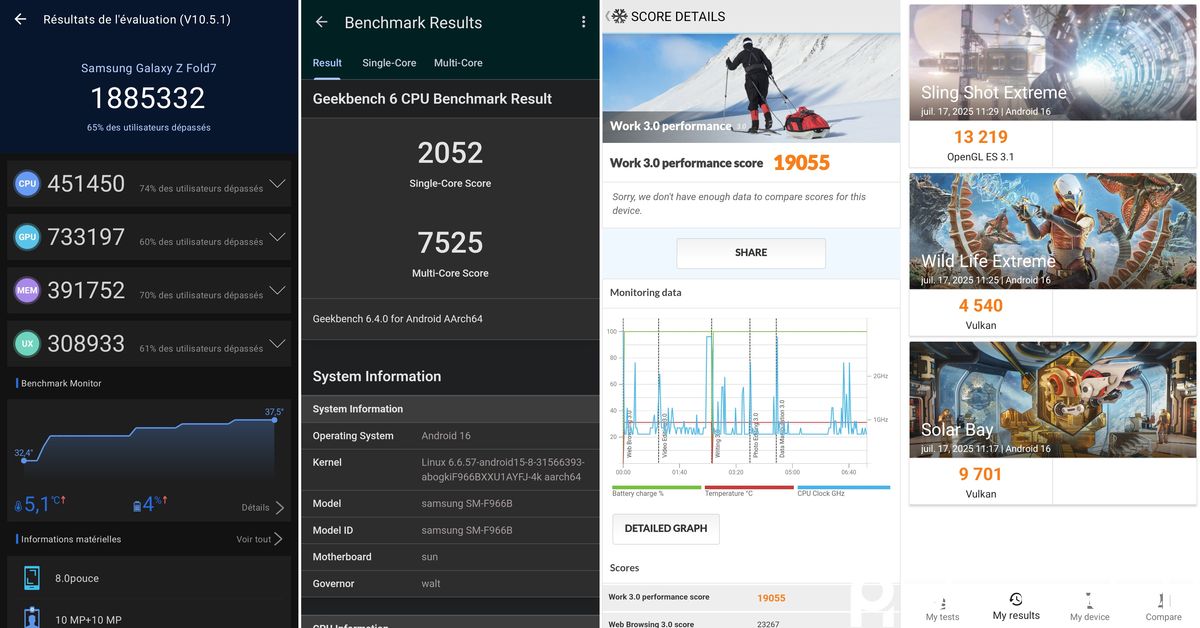1200x628 pixels.
Task: Tap the thermometer icon beside 5,1°C
Action: 19,507
